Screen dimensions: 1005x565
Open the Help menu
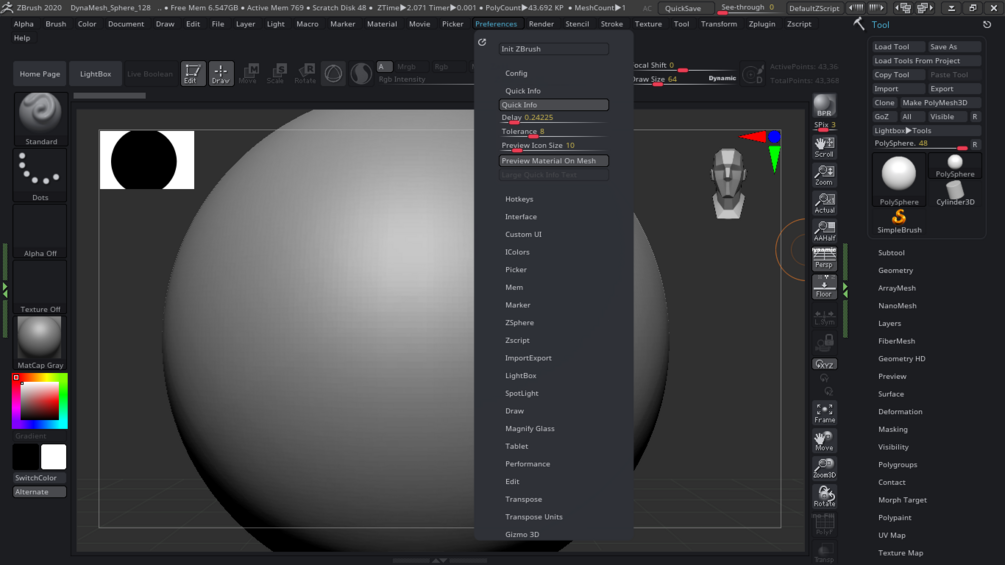[x=22, y=38]
